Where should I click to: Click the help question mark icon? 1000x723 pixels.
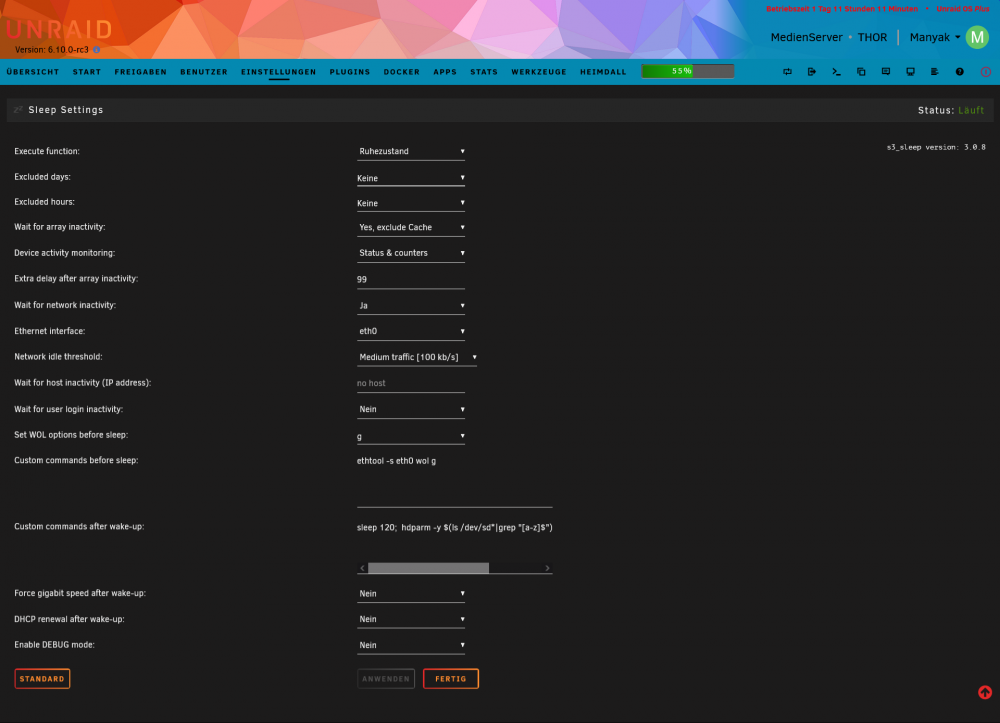pos(959,72)
